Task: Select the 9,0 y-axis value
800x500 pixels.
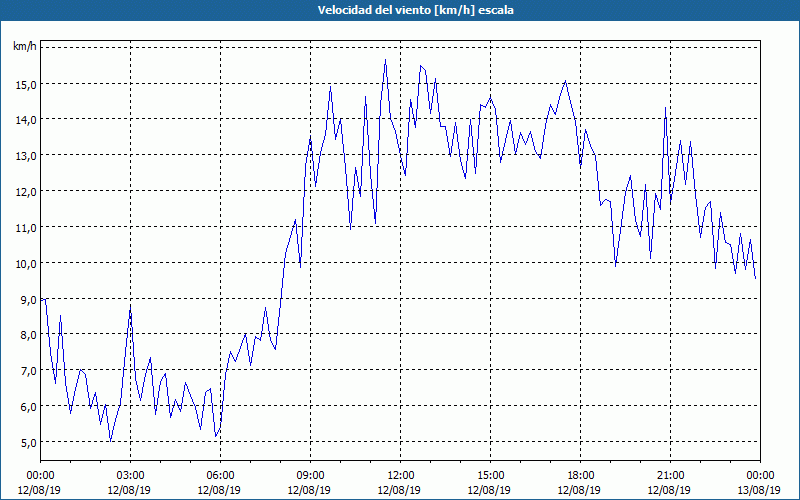Action: coord(28,299)
